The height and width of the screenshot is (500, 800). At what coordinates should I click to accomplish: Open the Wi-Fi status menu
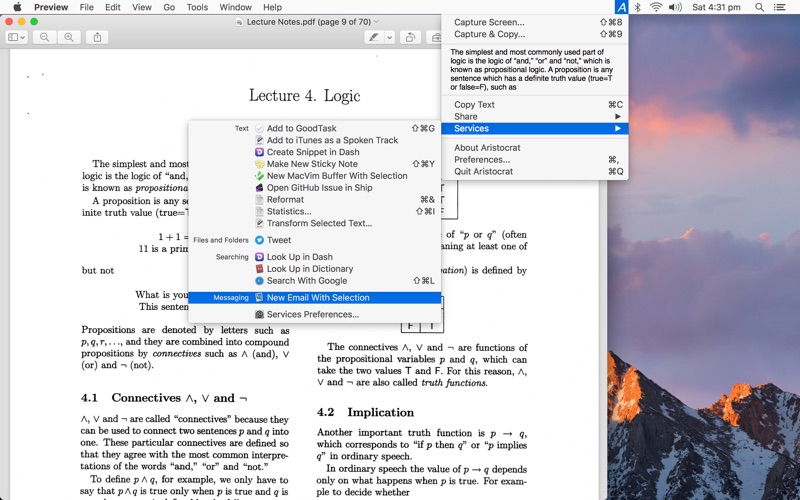coord(656,7)
